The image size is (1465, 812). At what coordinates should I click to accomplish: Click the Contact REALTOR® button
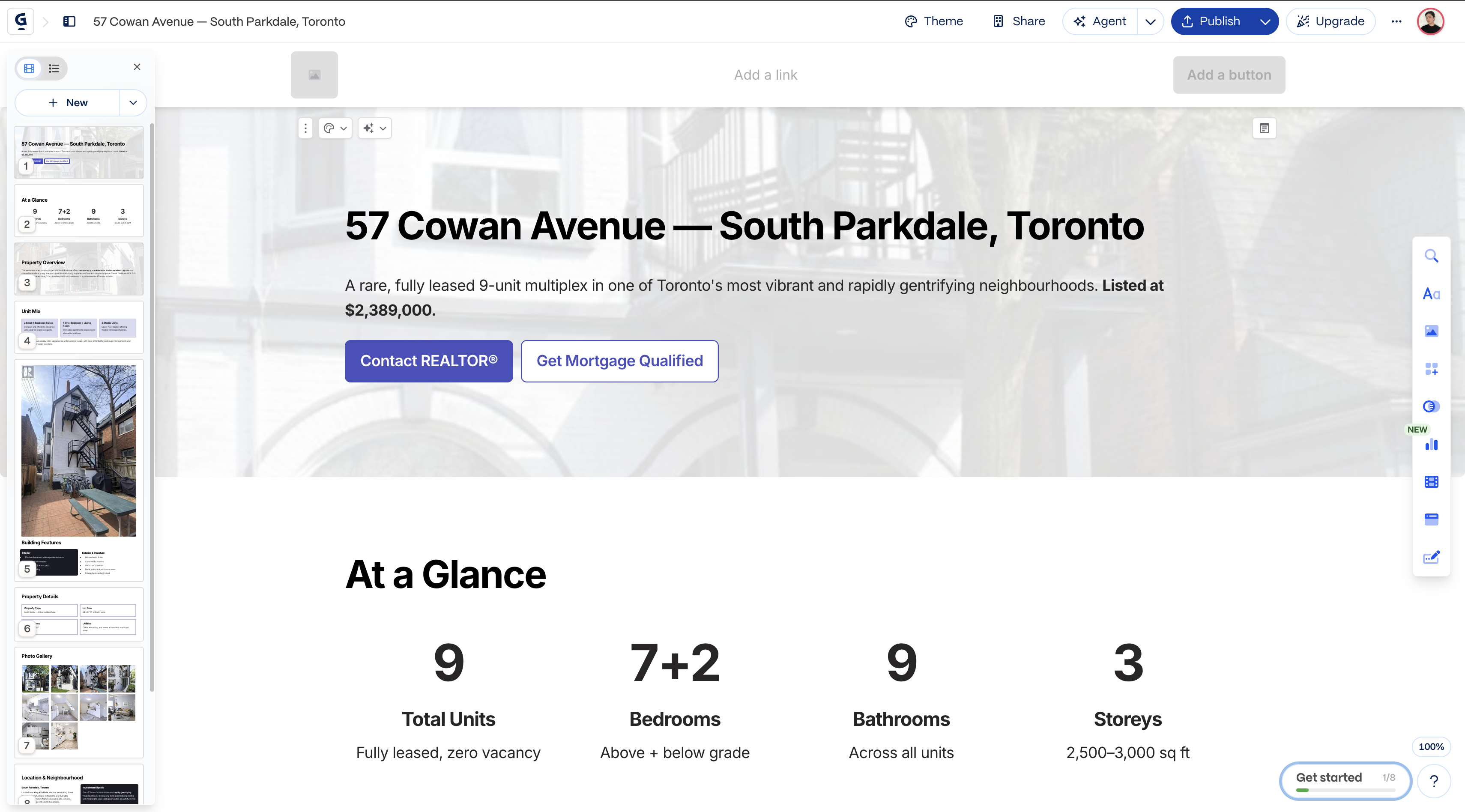[x=428, y=361]
